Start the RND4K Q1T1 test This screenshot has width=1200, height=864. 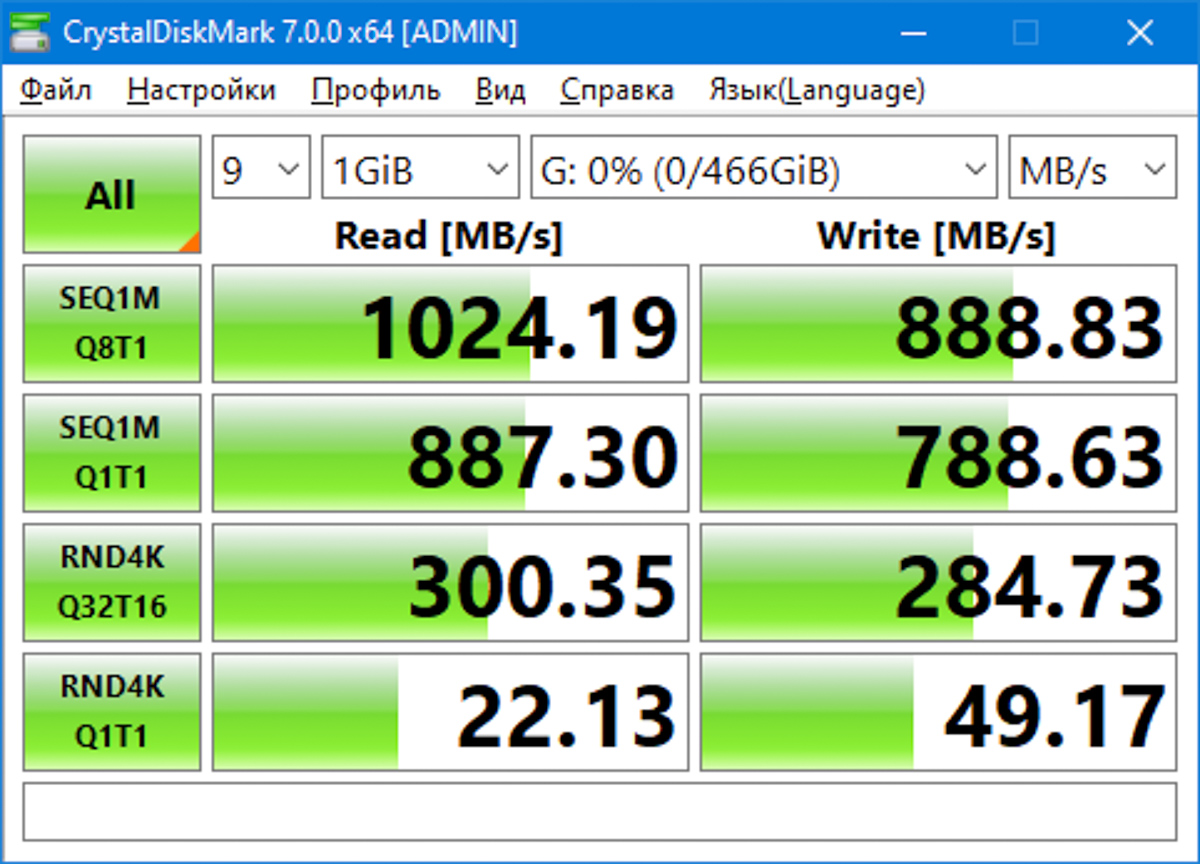[112, 712]
